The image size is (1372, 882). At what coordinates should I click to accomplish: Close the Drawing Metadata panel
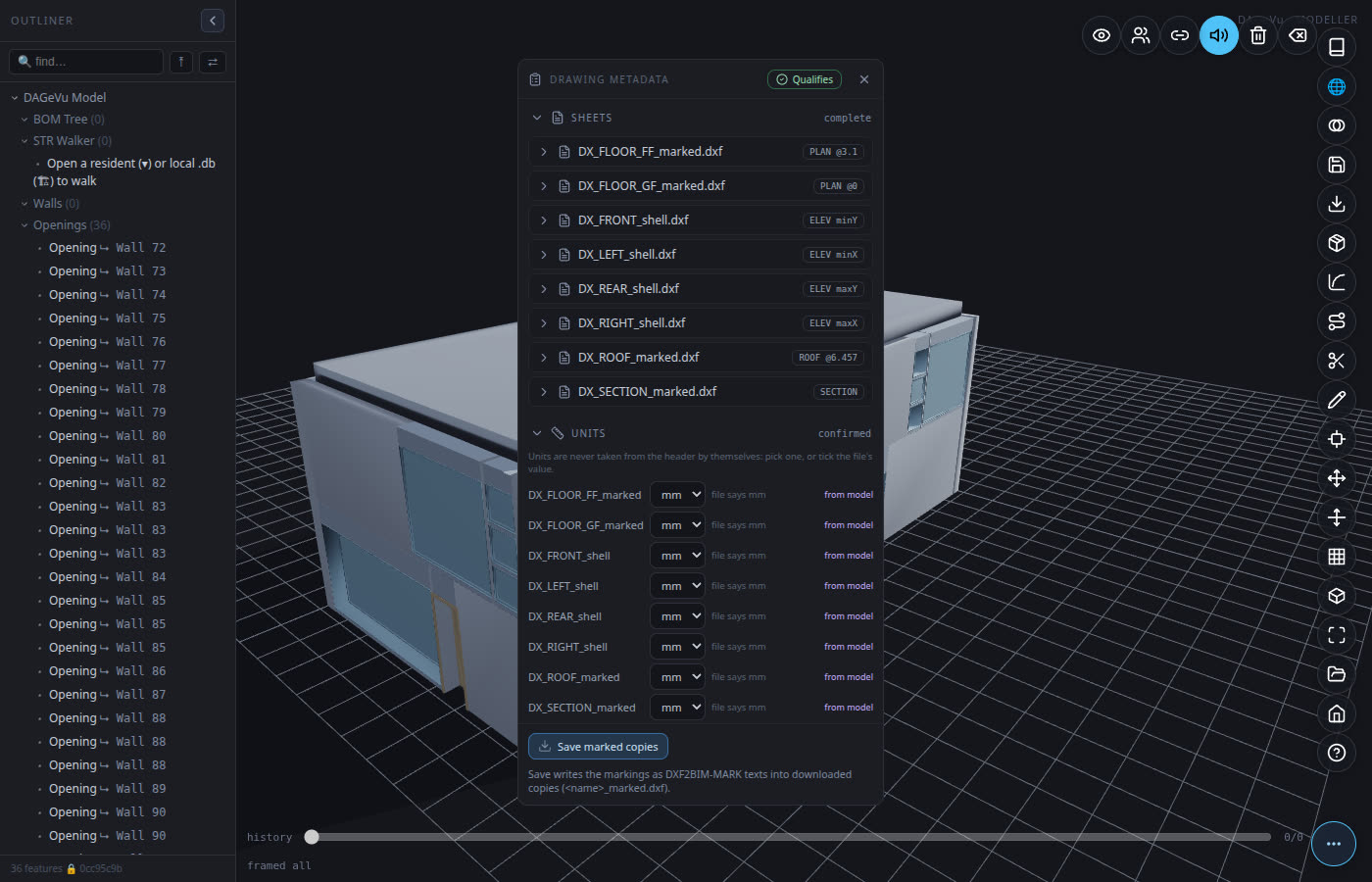pos(863,79)
